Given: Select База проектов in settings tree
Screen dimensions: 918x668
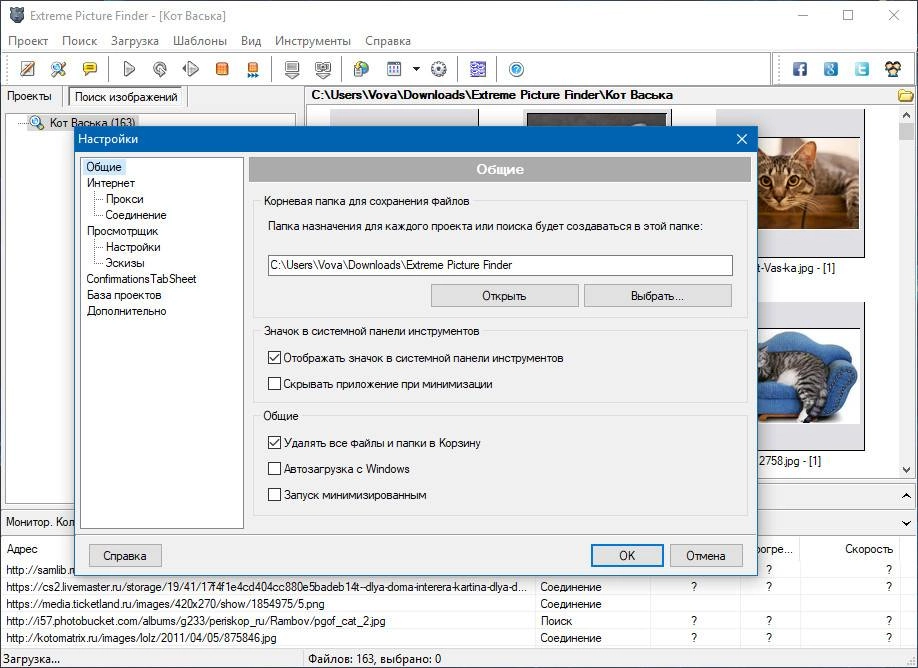Looking at the screenshot, I should (124, 295).
